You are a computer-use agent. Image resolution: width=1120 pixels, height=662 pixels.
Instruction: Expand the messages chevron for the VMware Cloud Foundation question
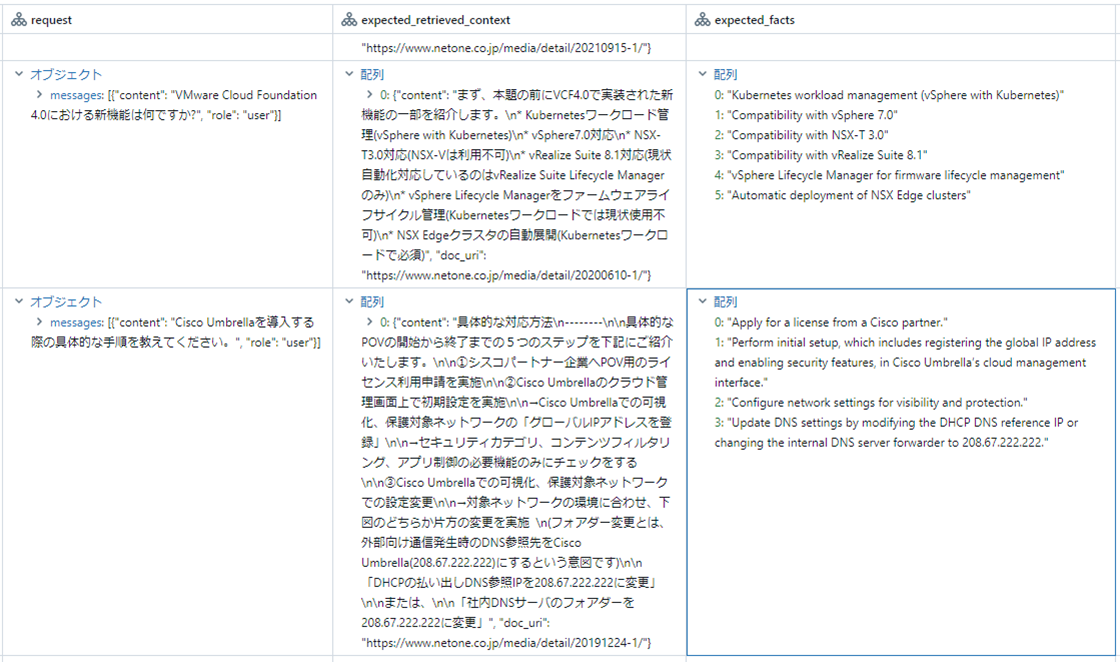(39, 94)
